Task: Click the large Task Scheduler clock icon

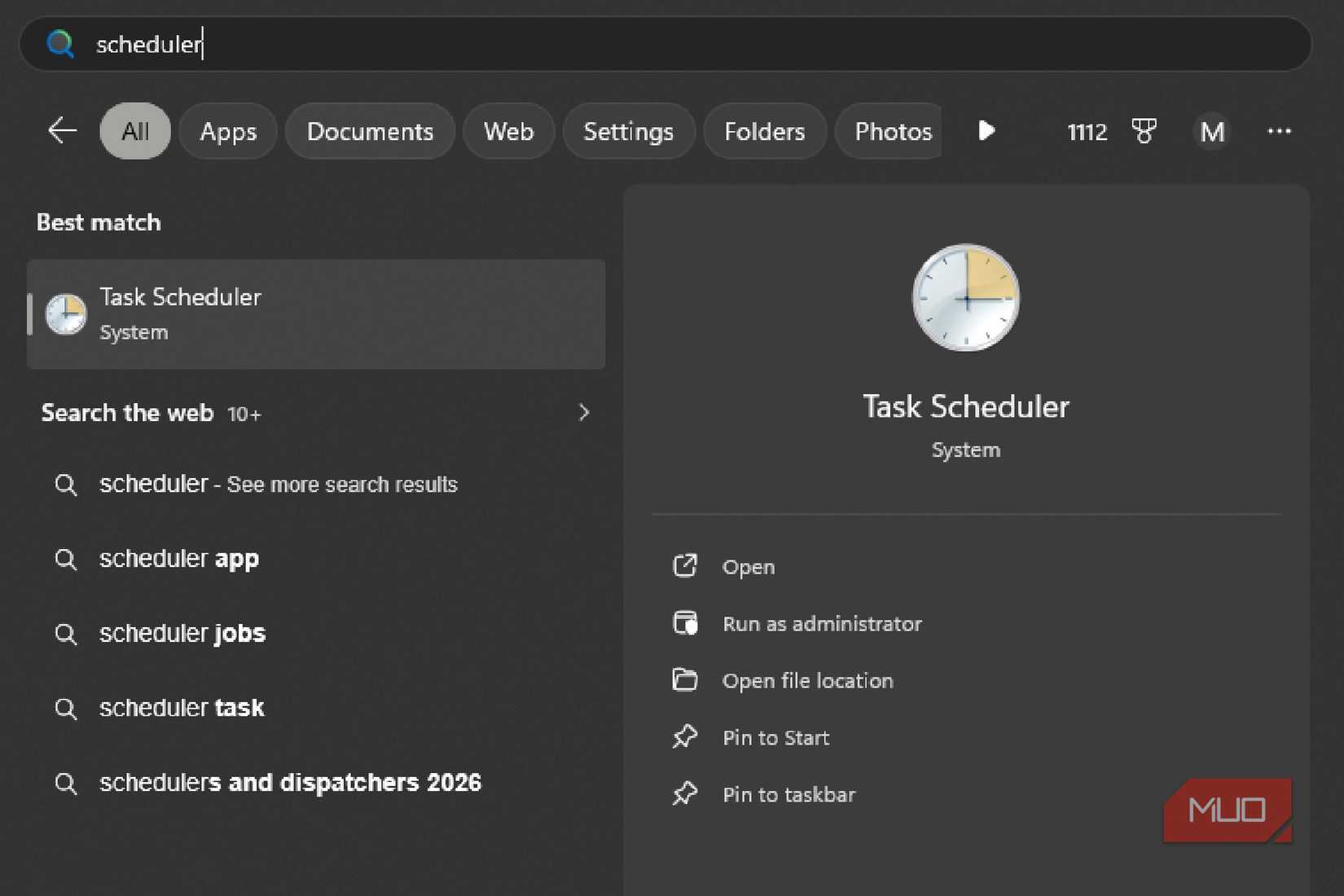Action: 965,298
